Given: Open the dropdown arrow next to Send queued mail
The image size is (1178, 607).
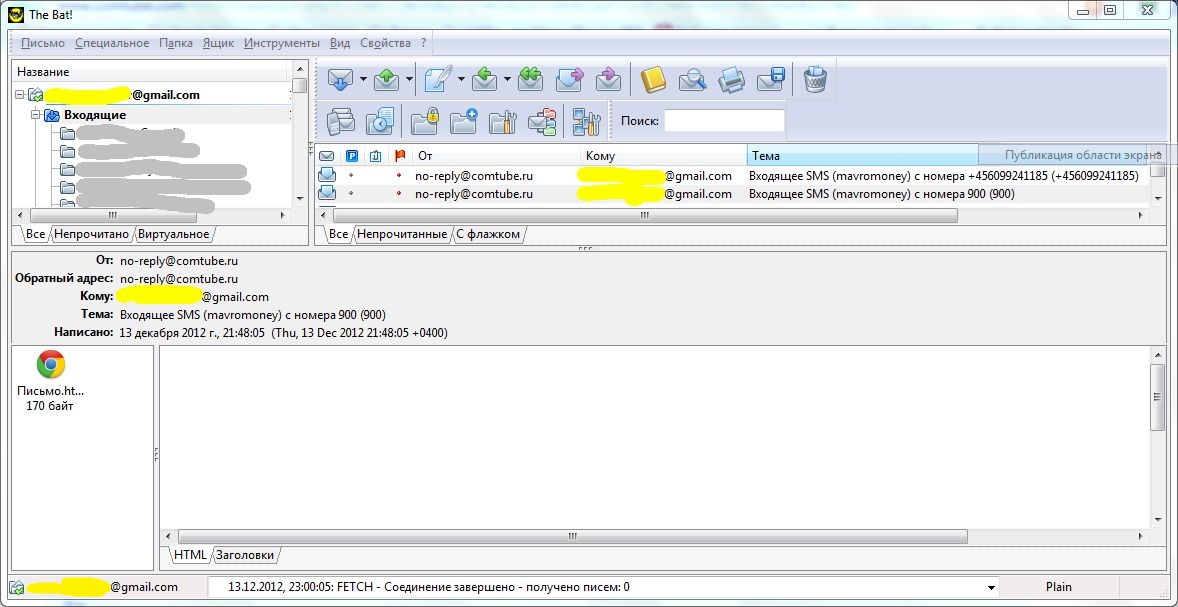Looking at the screenshot, I should tap(409, 79).
